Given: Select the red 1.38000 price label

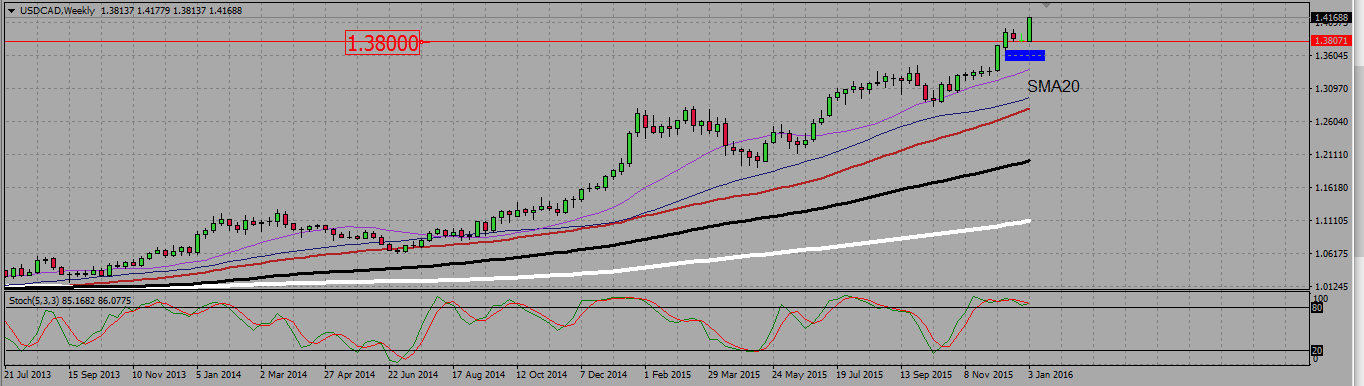Looking at the screenshot, I should [382, 42].
